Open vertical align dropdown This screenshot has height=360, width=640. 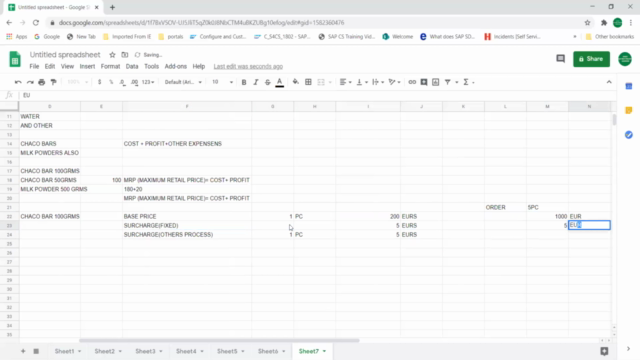coord(362,82)
